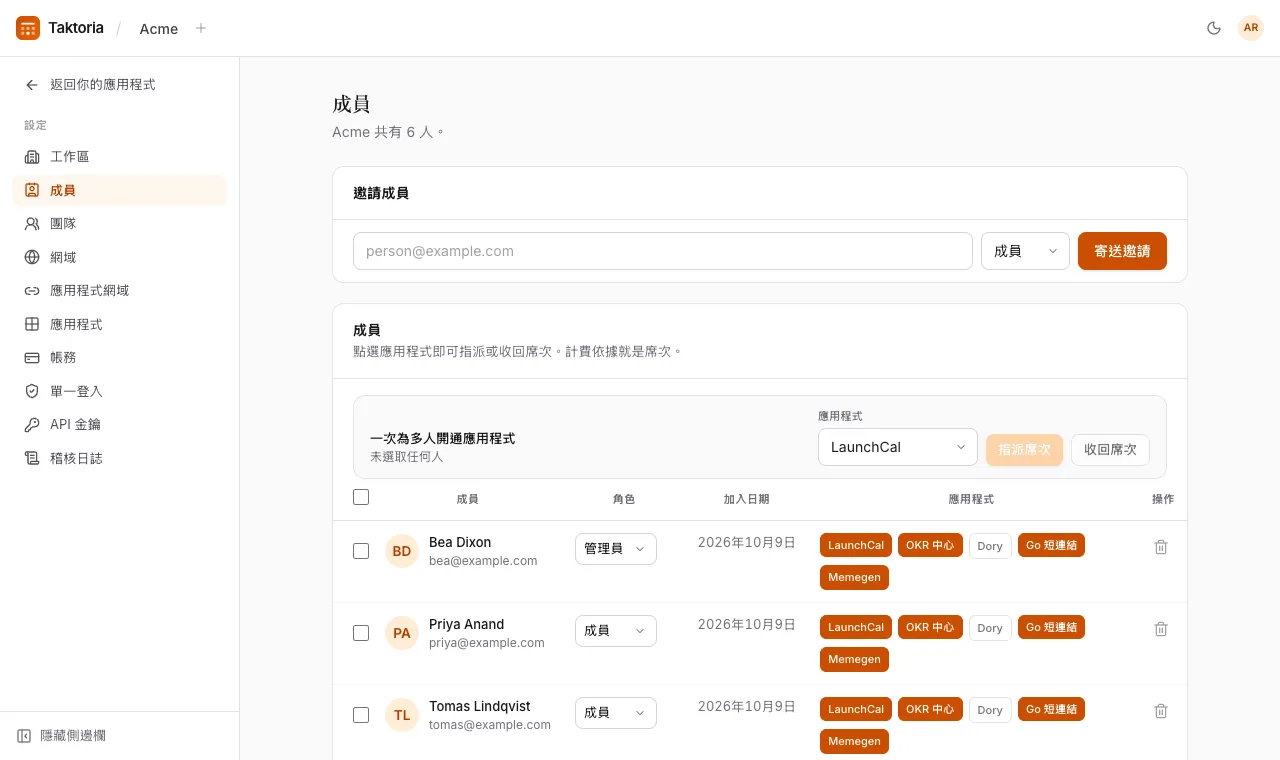This screenshot has height=760, width=1280.
Task: Delete Priya Anand using trash icon
Action: point(1161,629)
